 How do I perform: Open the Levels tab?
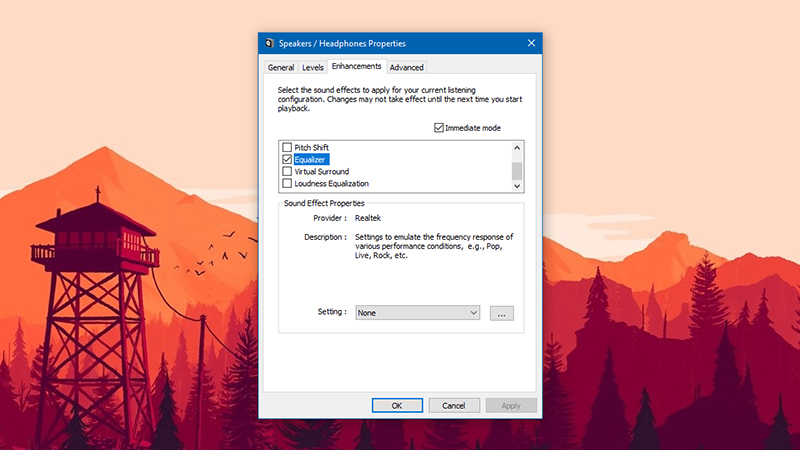click(313, 67)
